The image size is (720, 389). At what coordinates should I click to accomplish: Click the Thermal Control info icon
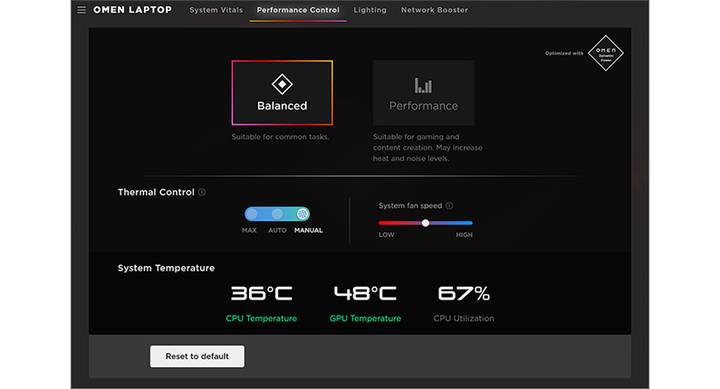(202, 192)
